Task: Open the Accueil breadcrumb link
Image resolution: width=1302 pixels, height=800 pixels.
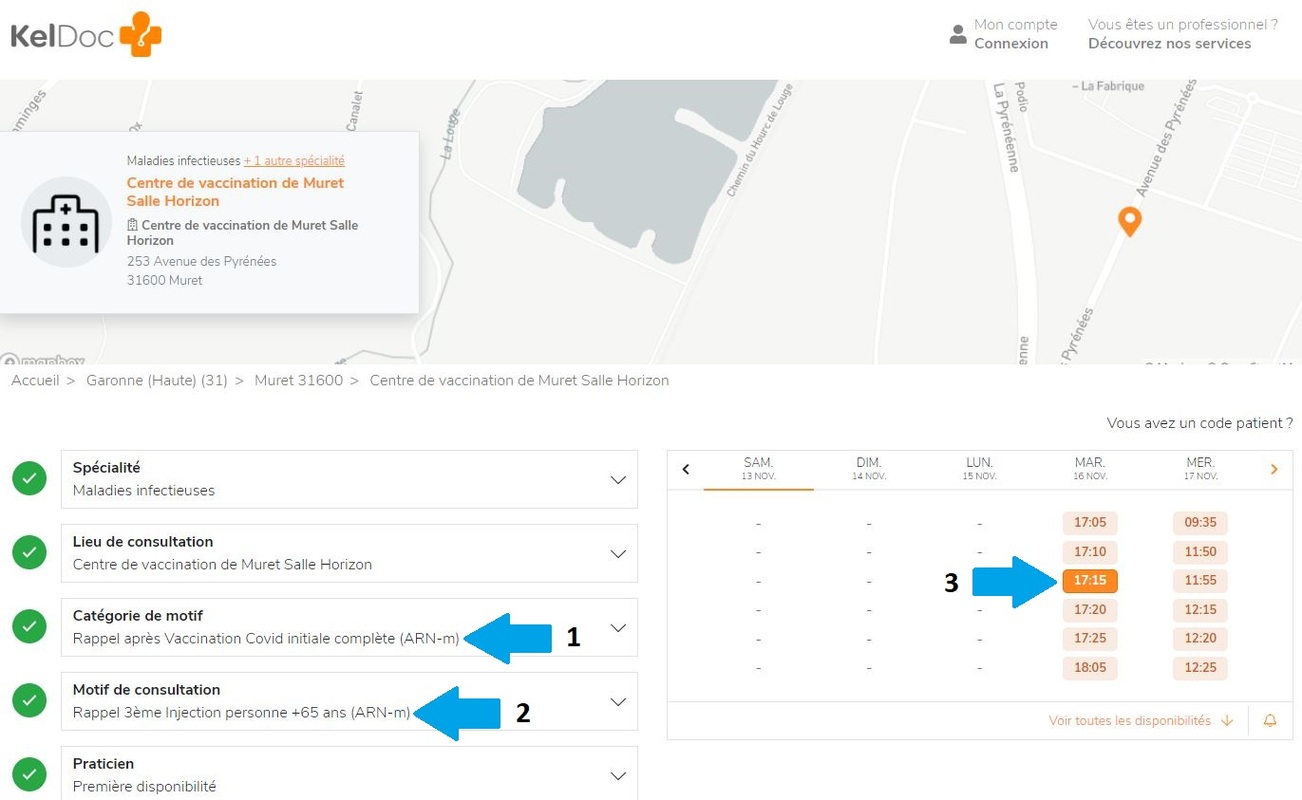Action: (x=35, y=381)
